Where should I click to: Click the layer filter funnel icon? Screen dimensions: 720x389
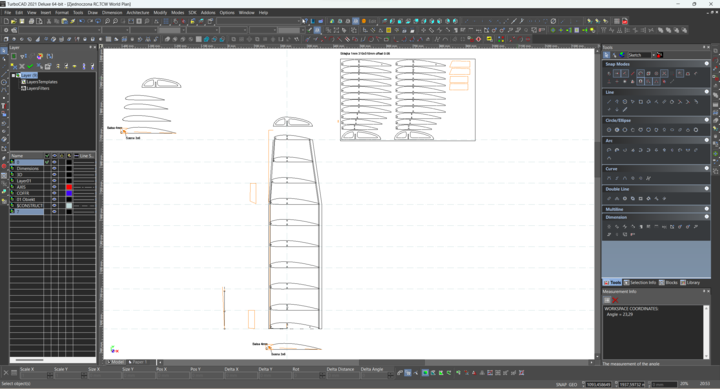point(23,56)
